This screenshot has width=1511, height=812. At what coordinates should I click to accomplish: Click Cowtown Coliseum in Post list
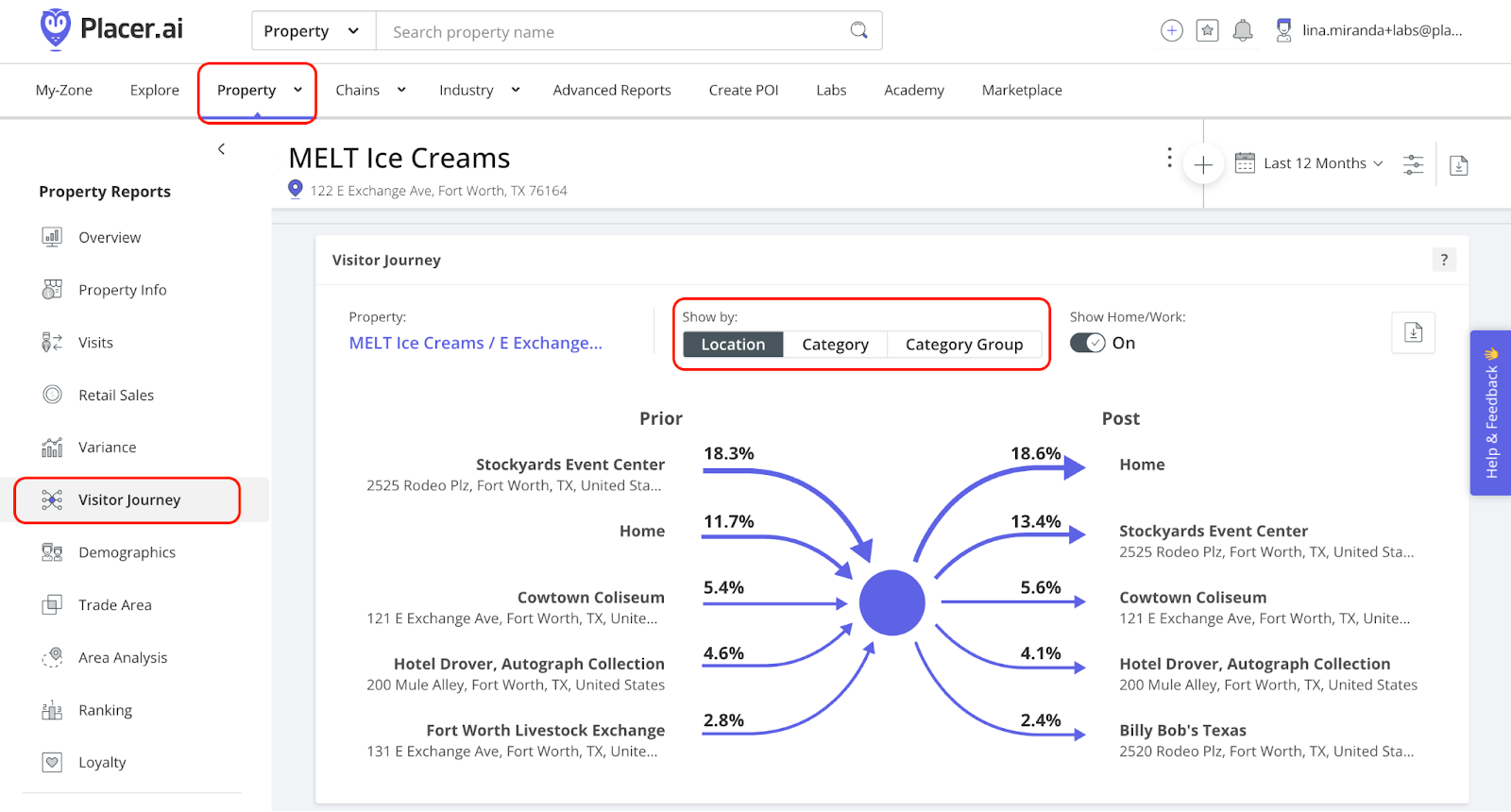[x=1193, y=598]
